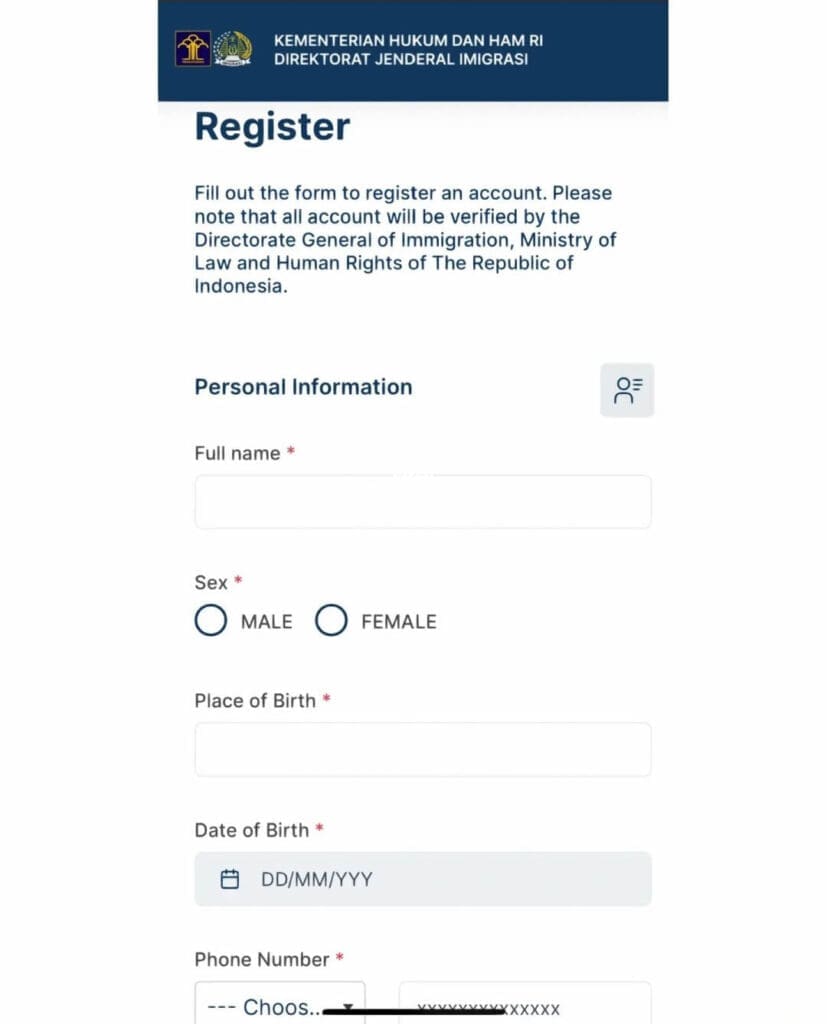Click the Kementerian Hukum dan HAM RI title

(x=408, y=41)
